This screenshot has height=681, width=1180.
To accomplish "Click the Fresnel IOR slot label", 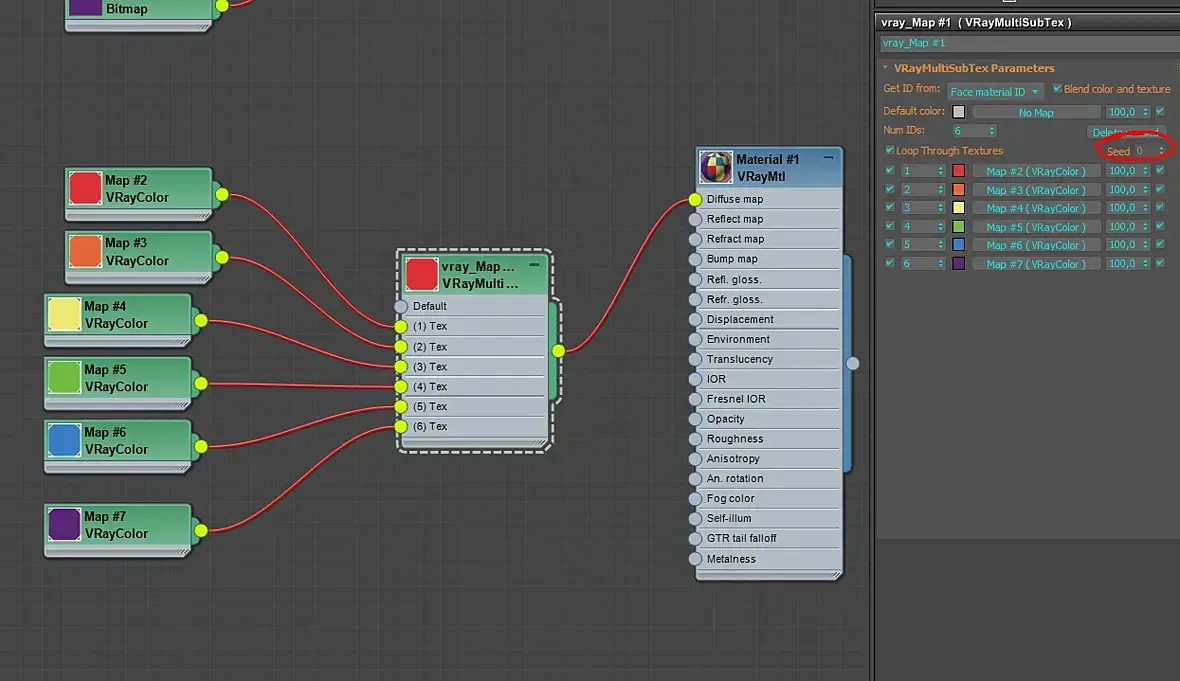I will 736,399.
